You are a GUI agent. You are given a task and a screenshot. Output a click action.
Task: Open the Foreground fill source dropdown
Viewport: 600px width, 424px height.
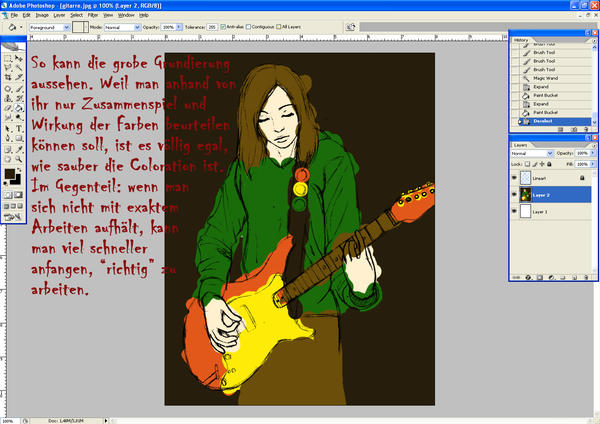[50, 27]
